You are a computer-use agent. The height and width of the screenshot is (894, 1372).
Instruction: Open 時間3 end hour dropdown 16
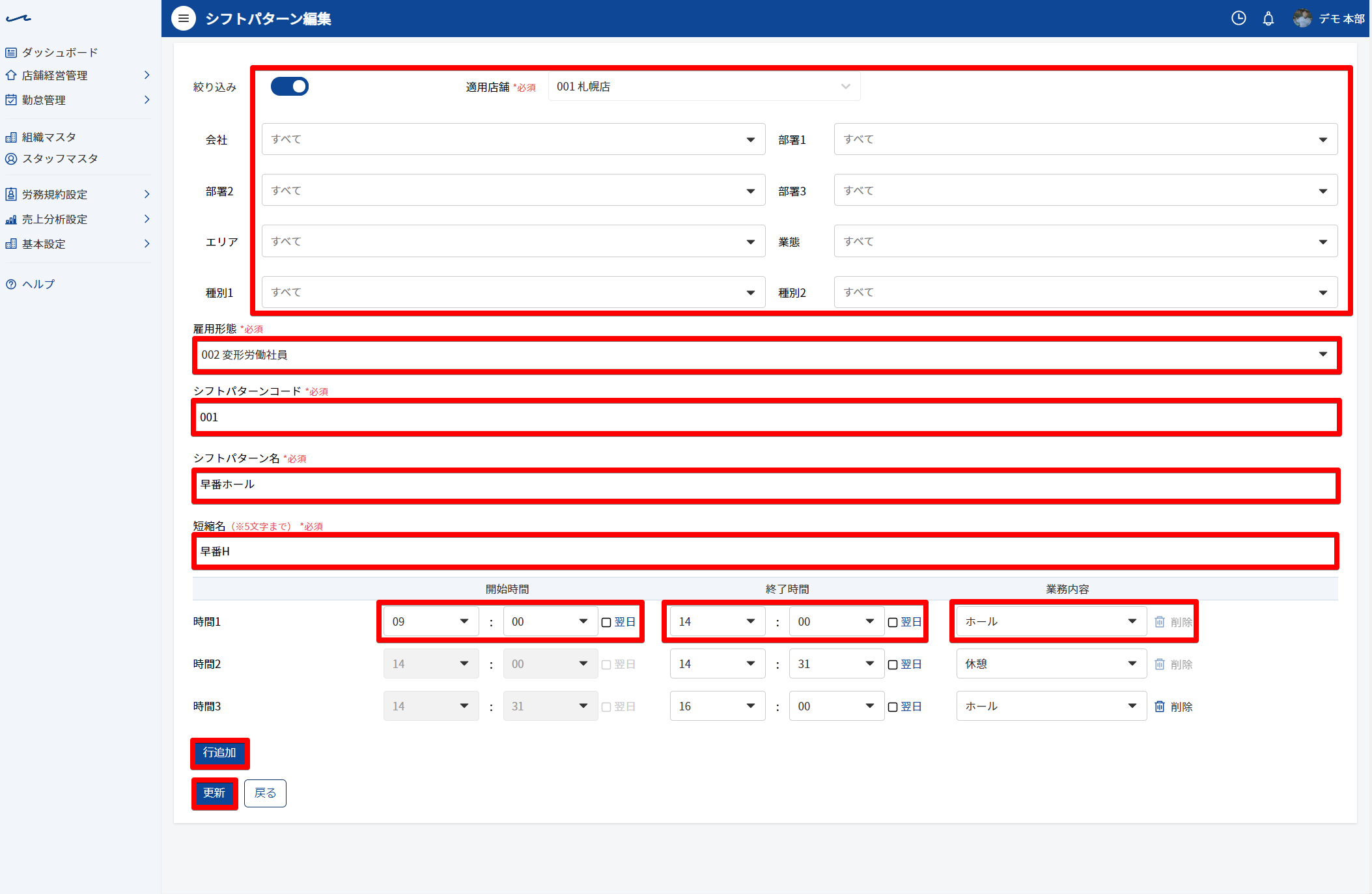(x=718, y=706)
